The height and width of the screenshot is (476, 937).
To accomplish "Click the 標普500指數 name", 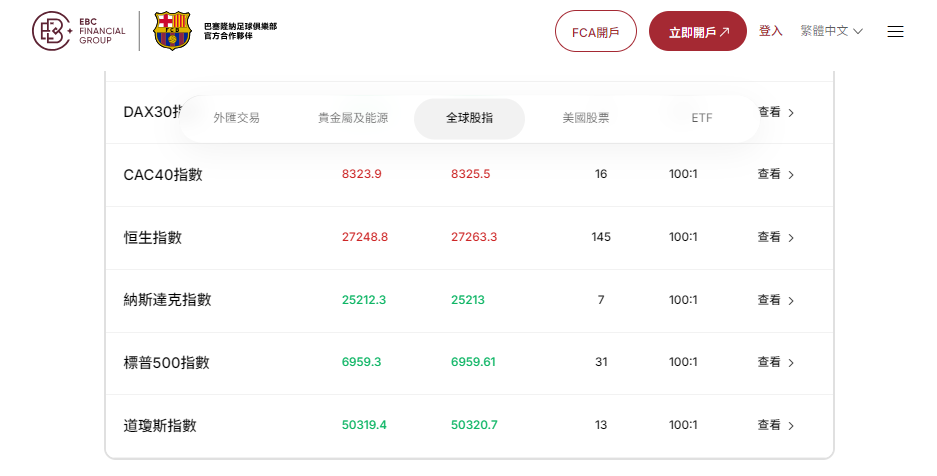I will (166, 363).
